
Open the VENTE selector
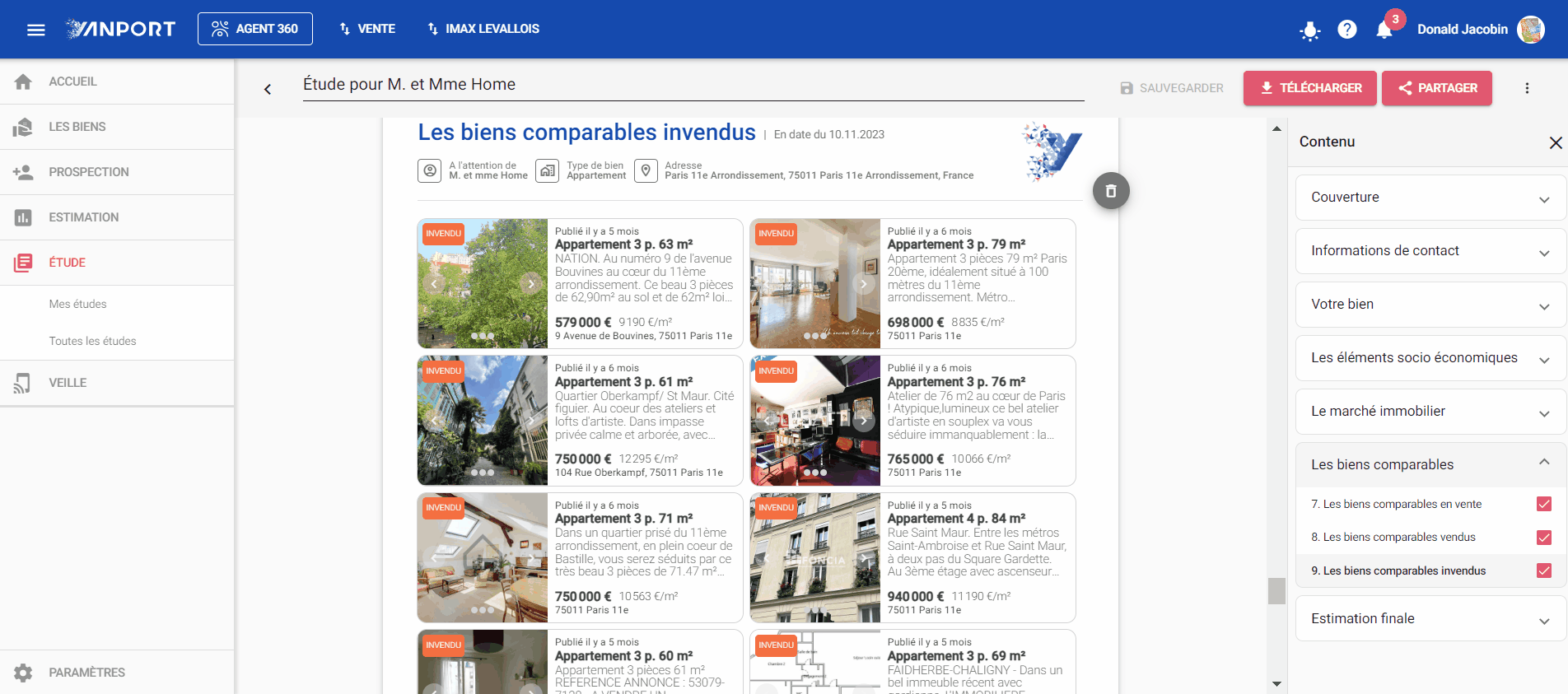(x=367, y=29)
